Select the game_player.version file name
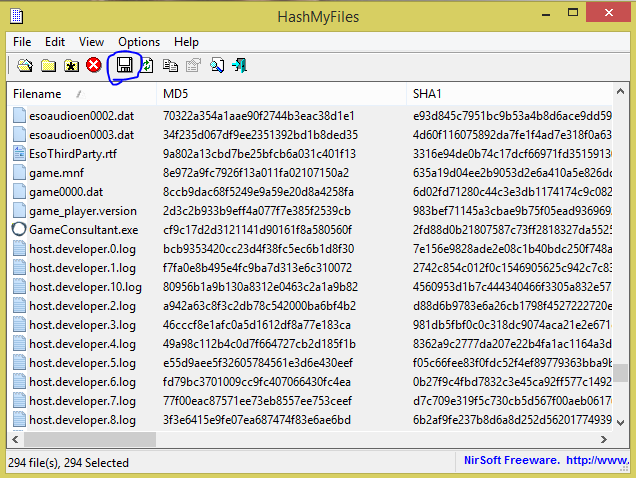 (83, 211)
